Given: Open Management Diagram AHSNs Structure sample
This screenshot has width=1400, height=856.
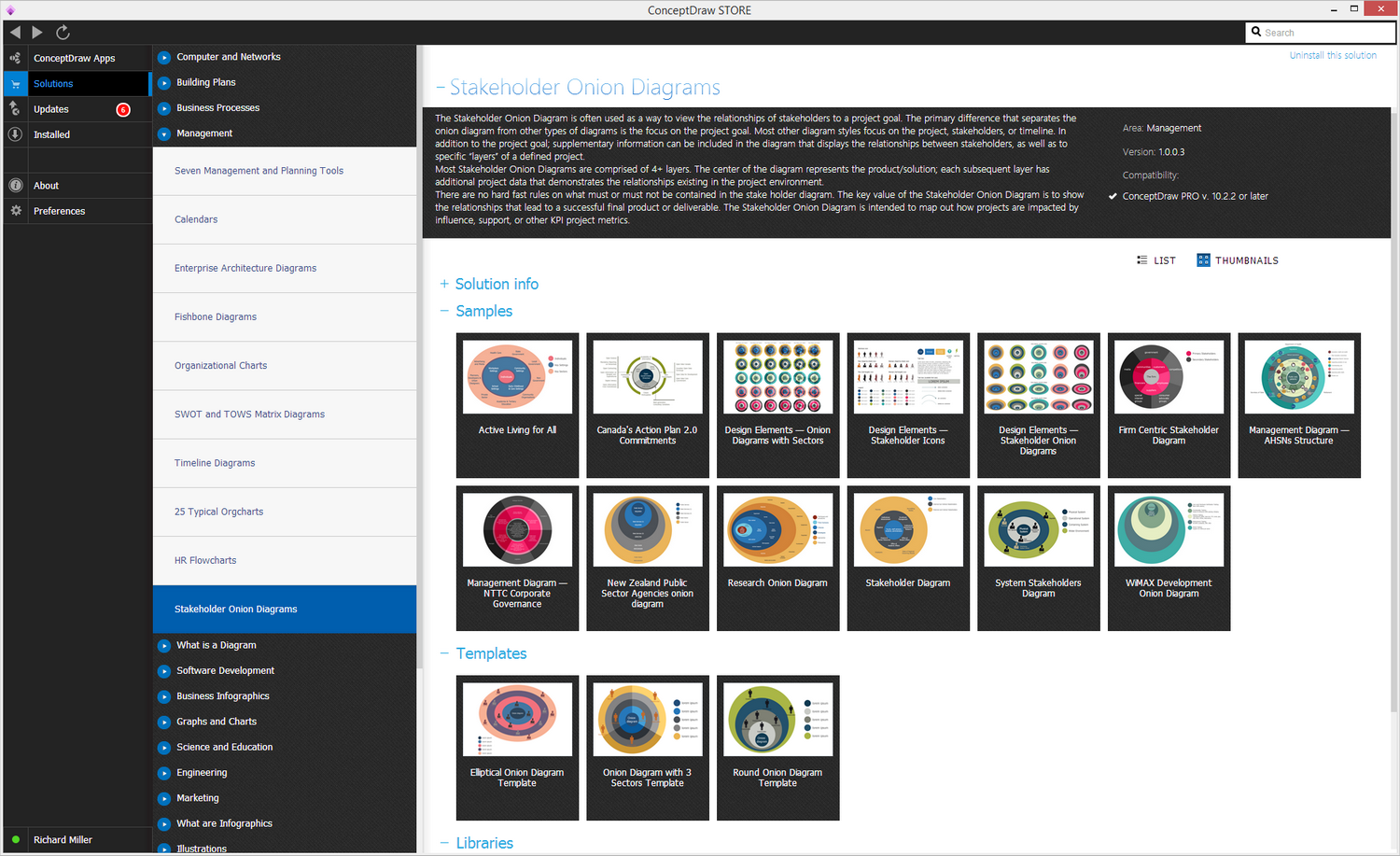Looking at the screenshot, I should pyautogui.click(x=1299, y=405).
